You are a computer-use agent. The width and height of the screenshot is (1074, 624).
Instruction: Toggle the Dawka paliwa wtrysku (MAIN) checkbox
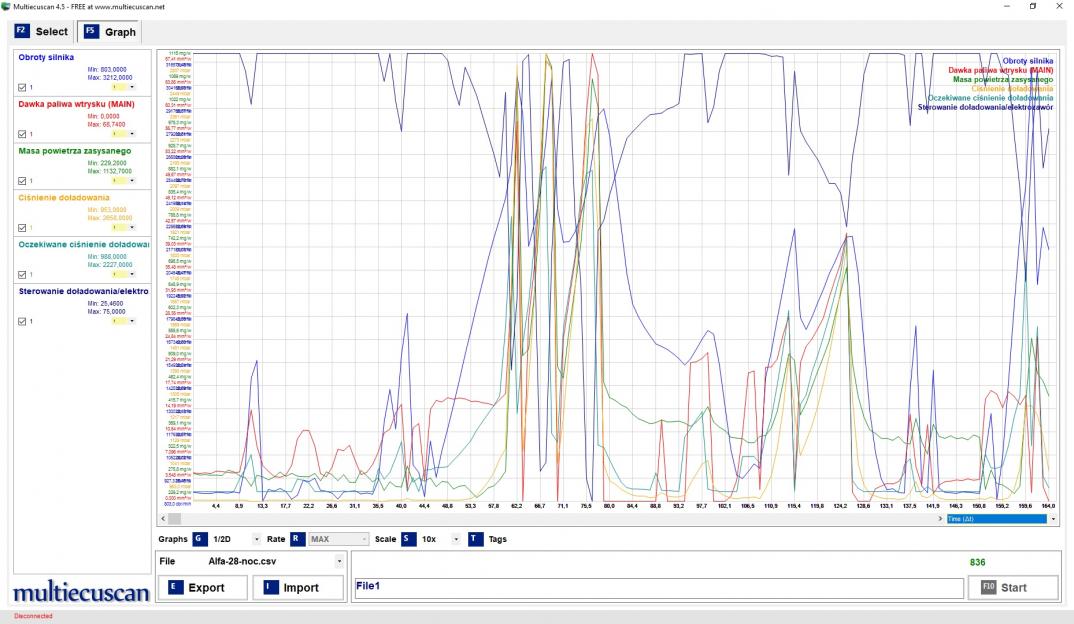click(x=23, y=134)
